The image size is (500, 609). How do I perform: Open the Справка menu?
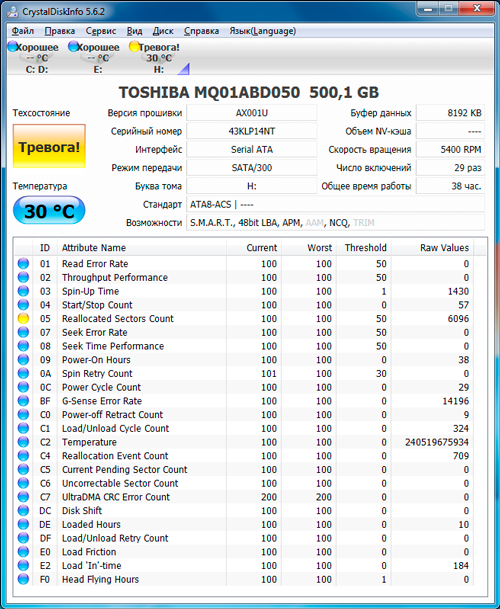[x=202, y=31]
